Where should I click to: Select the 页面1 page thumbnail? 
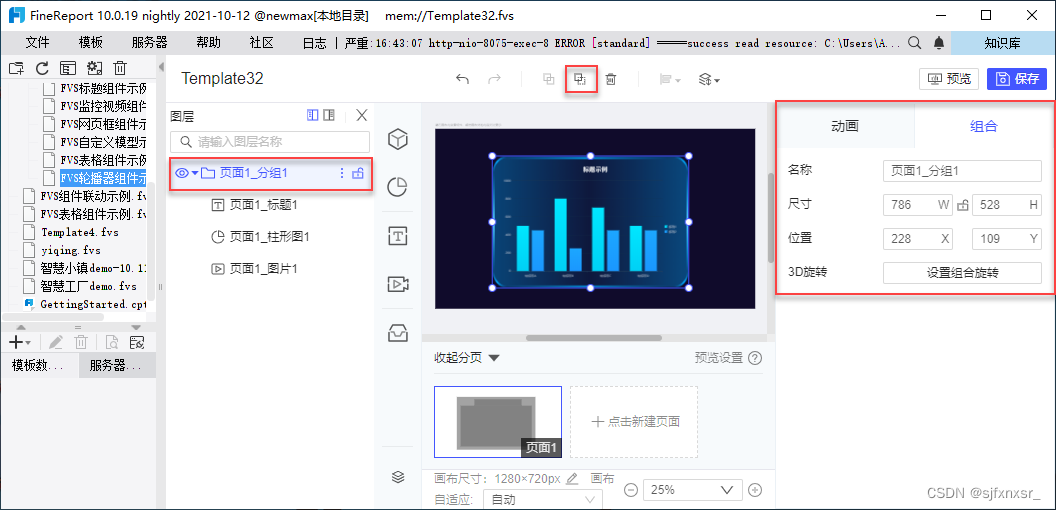tap(498, 422)
